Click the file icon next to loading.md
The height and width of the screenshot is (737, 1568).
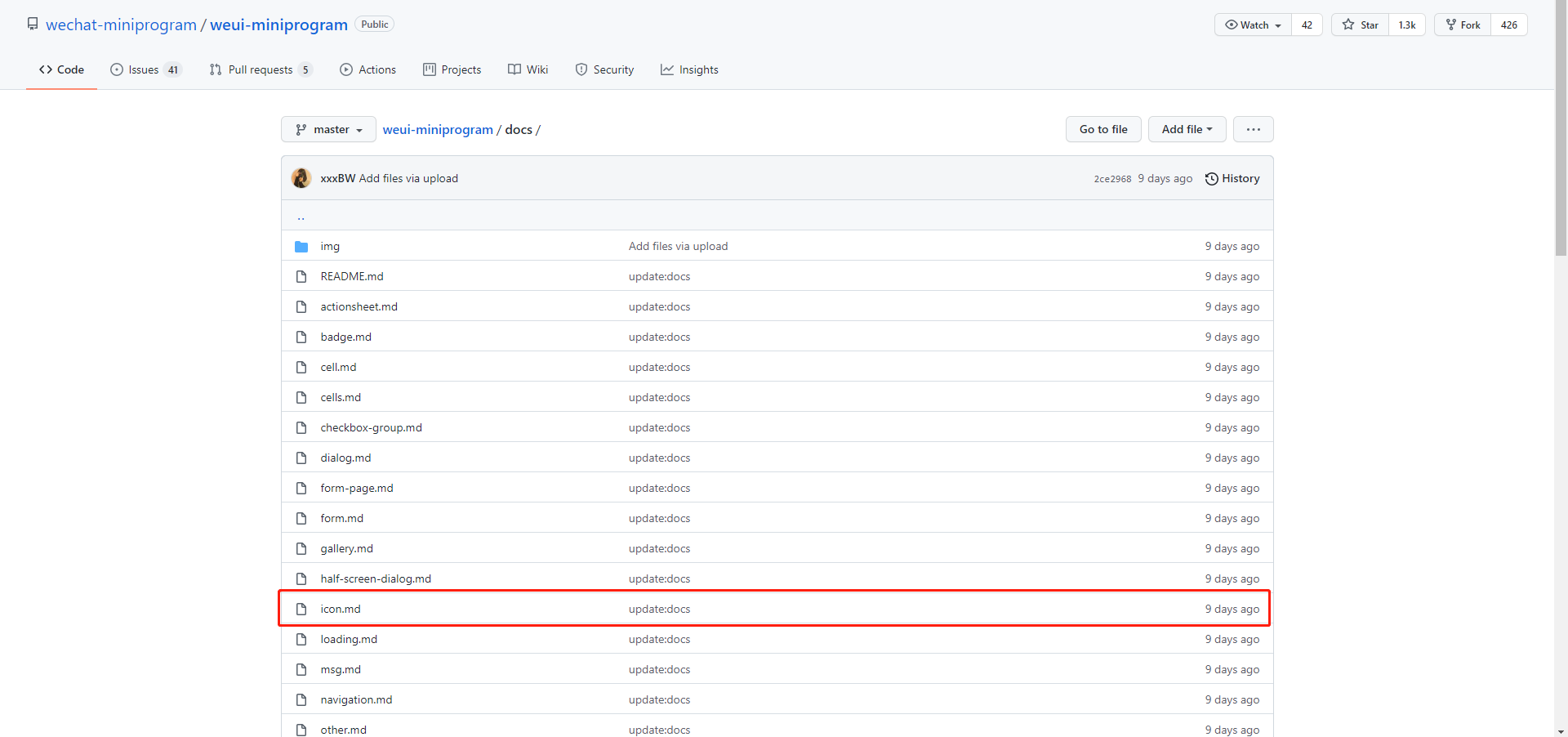(x=301, y=639)
